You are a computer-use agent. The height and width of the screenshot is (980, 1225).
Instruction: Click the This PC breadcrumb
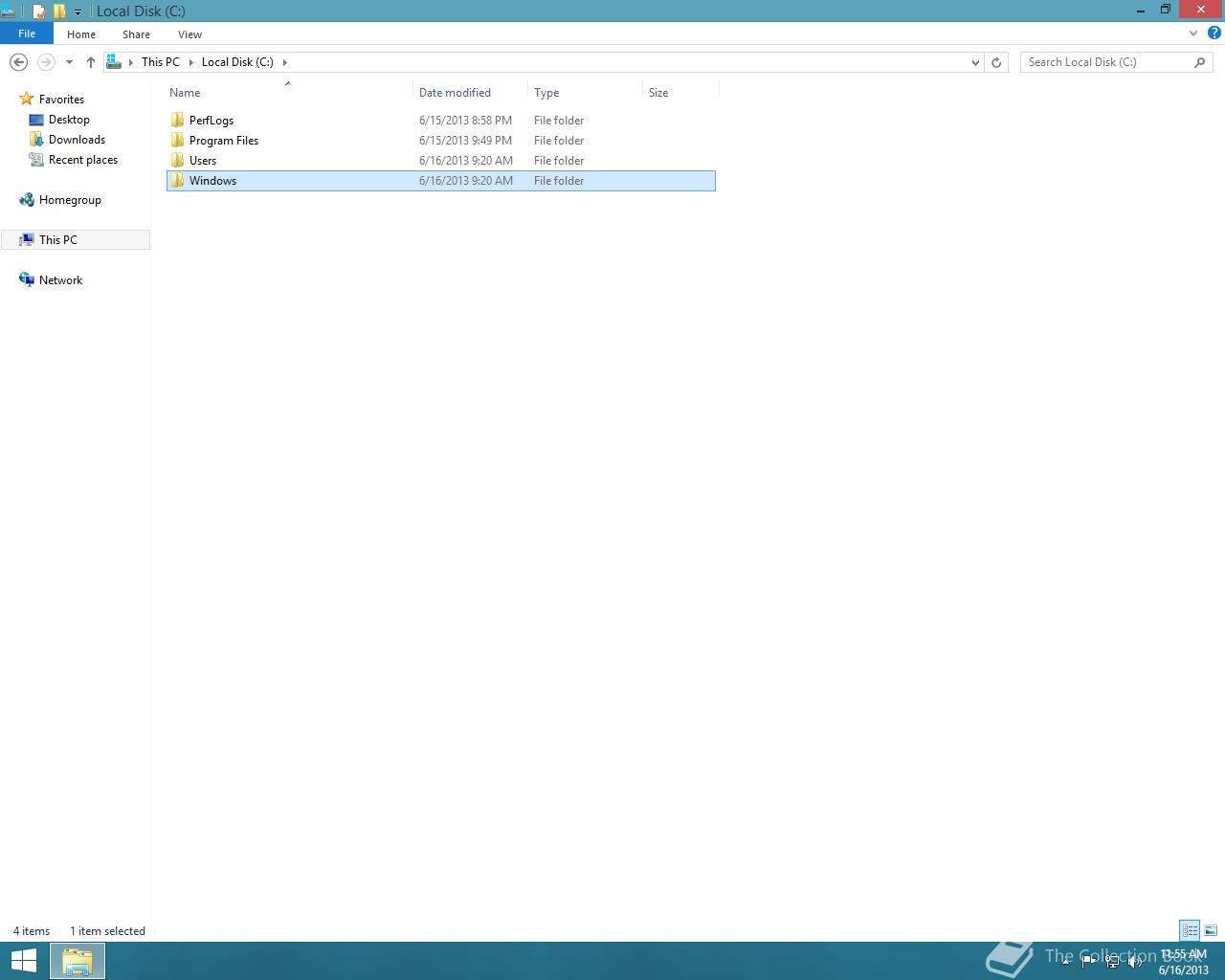pyautogui.click(x=161, y=62)
